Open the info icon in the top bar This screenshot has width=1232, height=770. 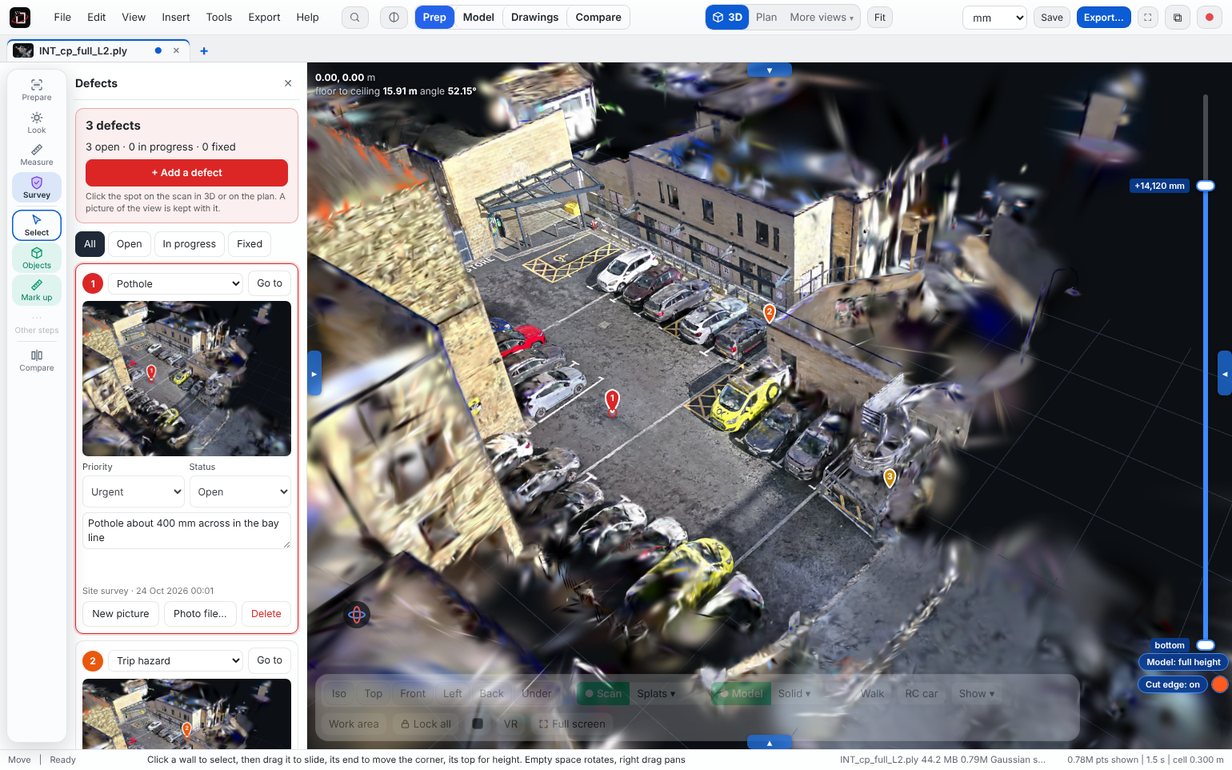click(x=394, y=17)
